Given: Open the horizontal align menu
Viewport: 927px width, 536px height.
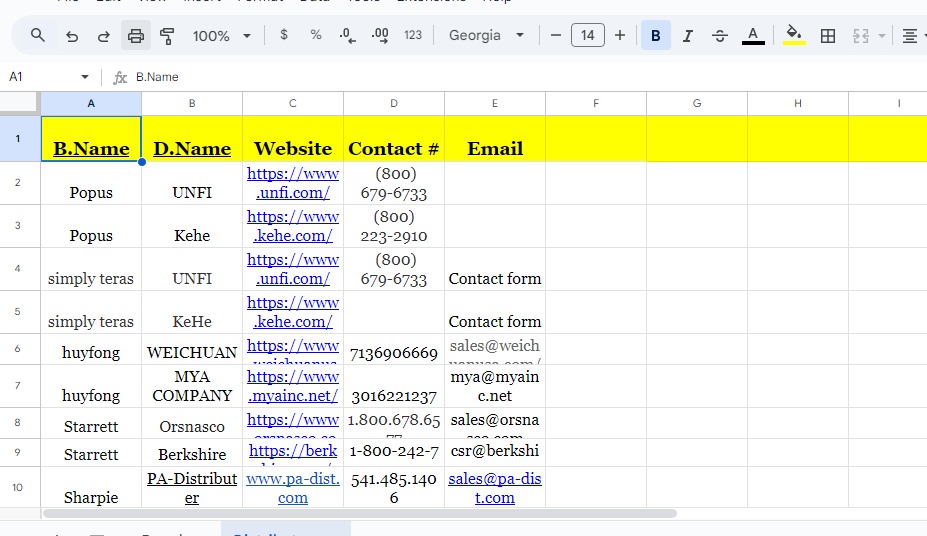Looking at the screenshot, I should click(x=909, y=36).
